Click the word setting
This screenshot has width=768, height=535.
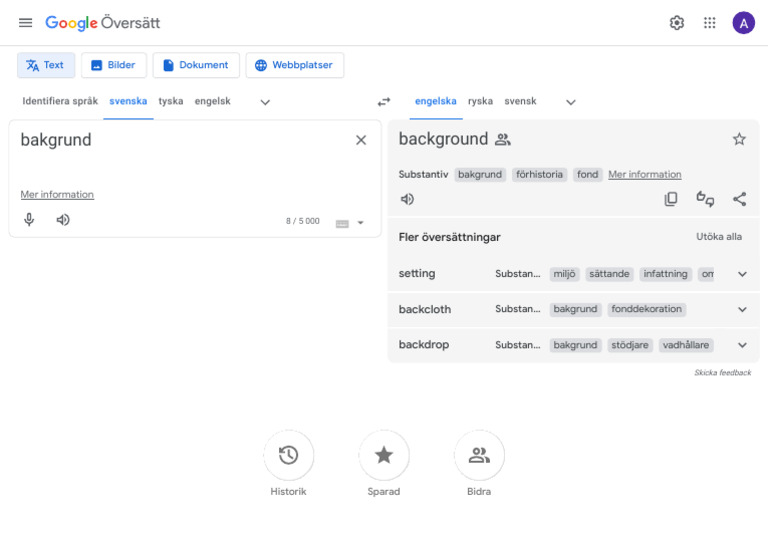[417, 273]
